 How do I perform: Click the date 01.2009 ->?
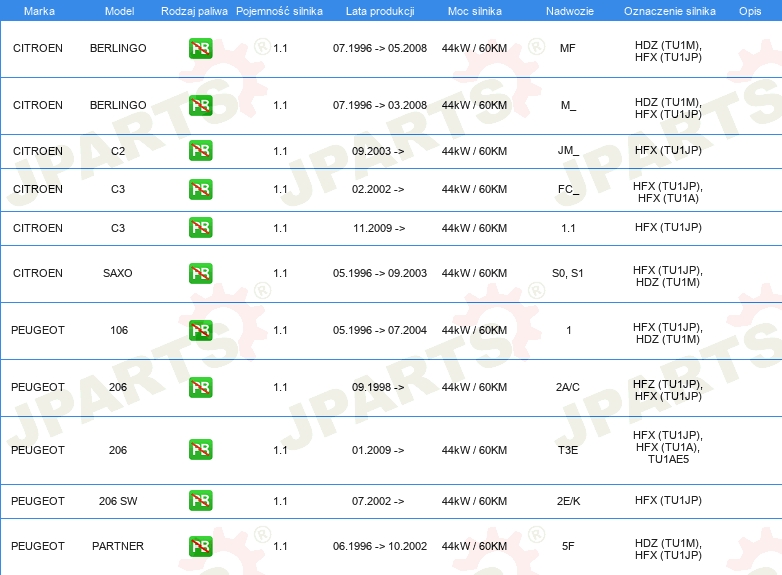[x=378, y=450]
